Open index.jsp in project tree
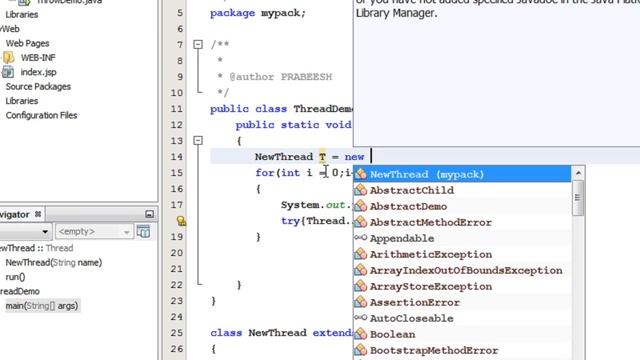The height and width of the screenshot is (360, 640). point(38,72)
